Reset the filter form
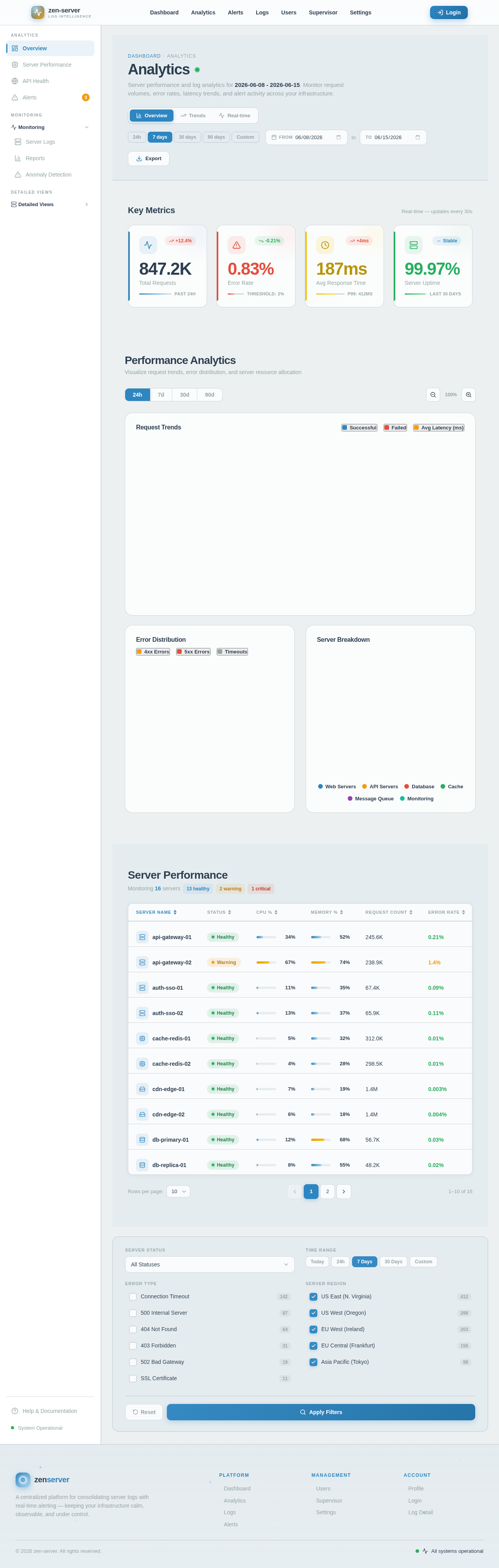The image size is (499, 1568). pyautogui.click(x=144, y=1412)
